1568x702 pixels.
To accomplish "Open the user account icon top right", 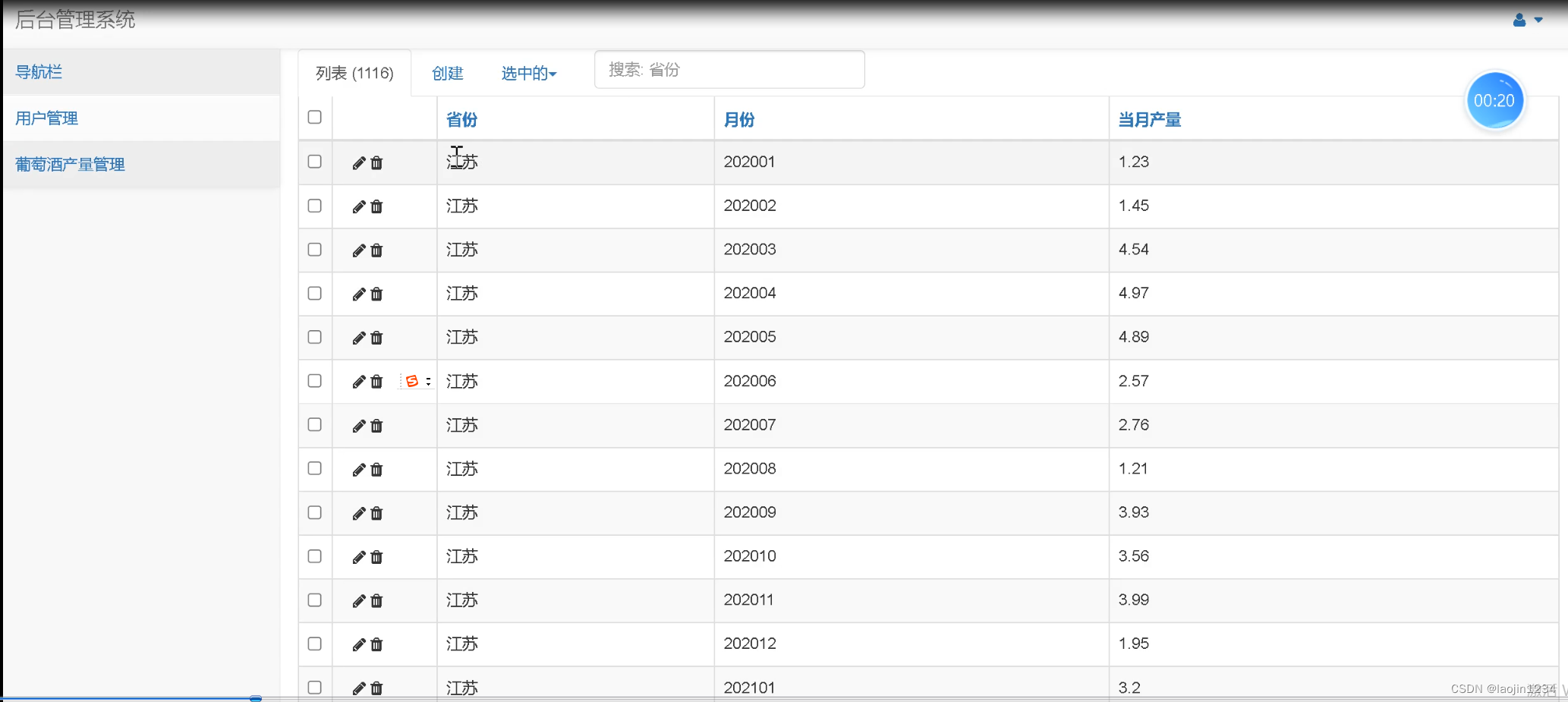I will (1520, 20).
